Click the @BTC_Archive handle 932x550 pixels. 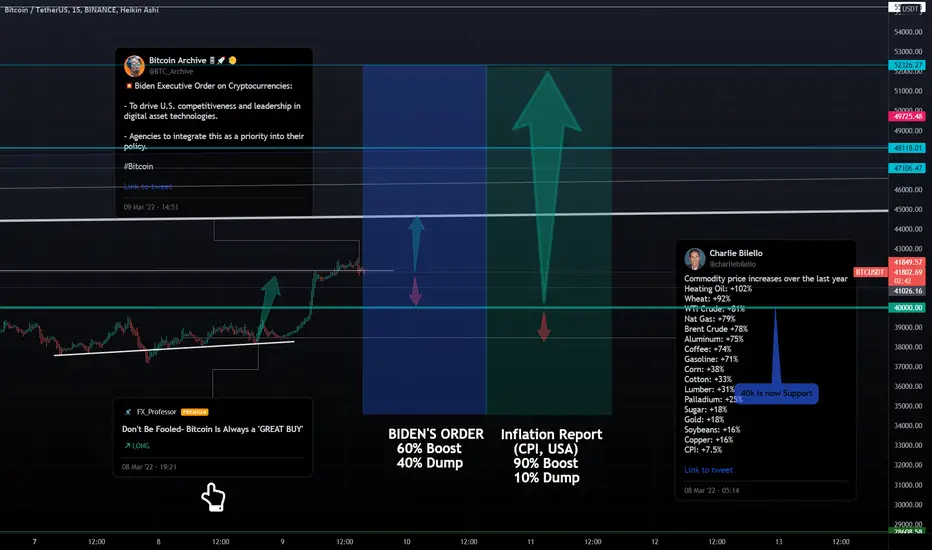tap(171, 71)
